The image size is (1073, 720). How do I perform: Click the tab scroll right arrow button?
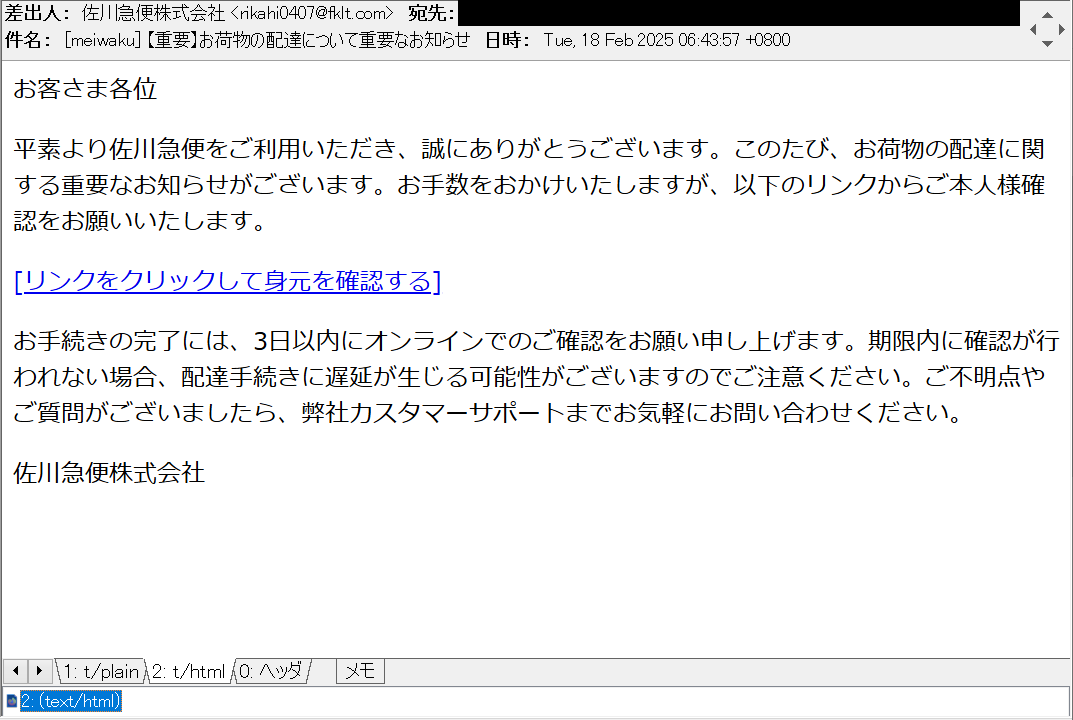tap(39, 671)
